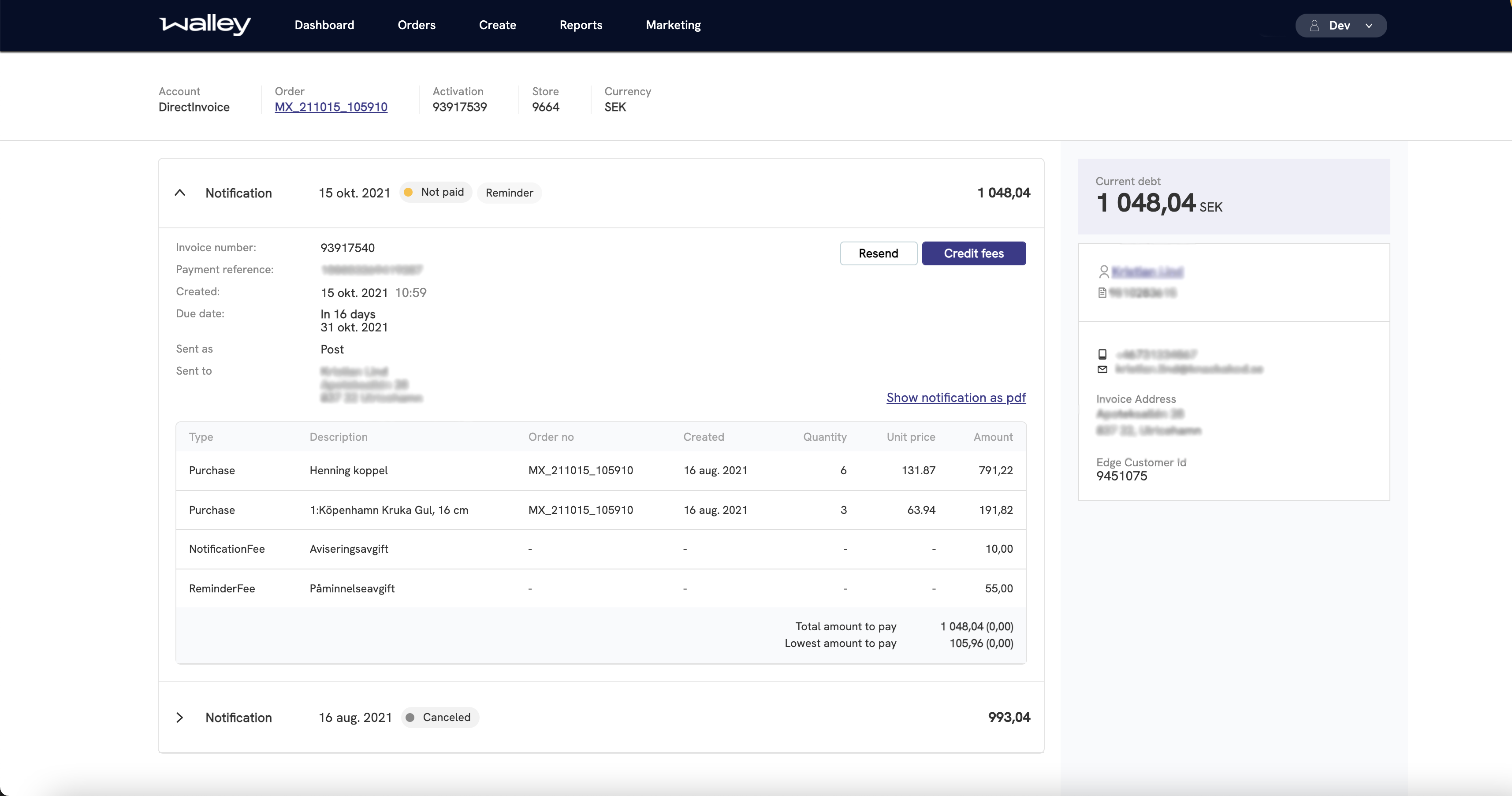Click the Not paid status badge
The image size is (1512, 796).
coord(436,192)
